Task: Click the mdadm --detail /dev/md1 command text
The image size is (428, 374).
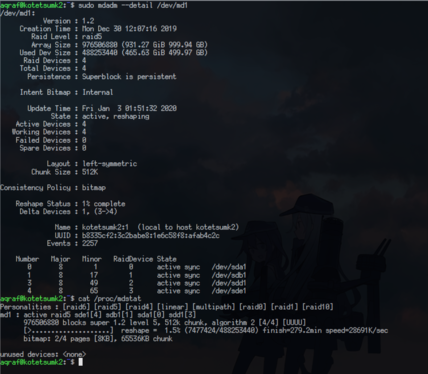Action: (x=133, y=5)
